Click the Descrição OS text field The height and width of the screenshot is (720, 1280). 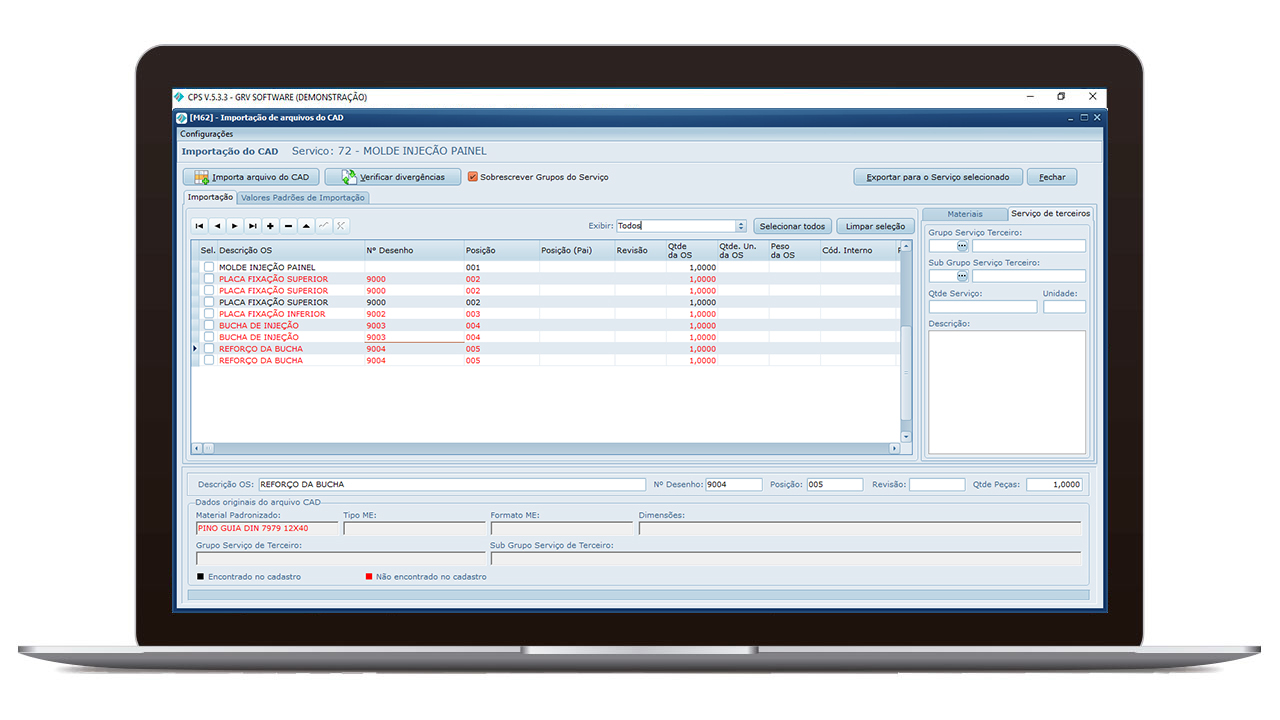click(x=451, y=484)
